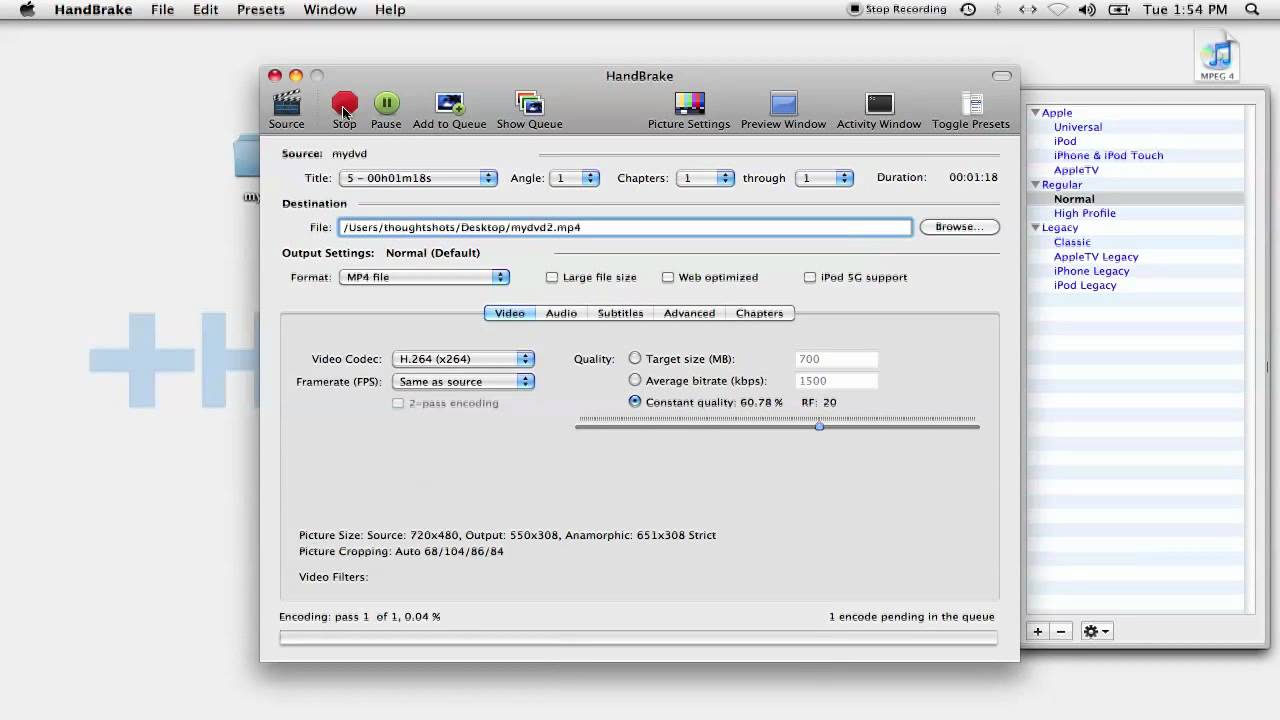Open the Window menu

(x=330, y=10)
